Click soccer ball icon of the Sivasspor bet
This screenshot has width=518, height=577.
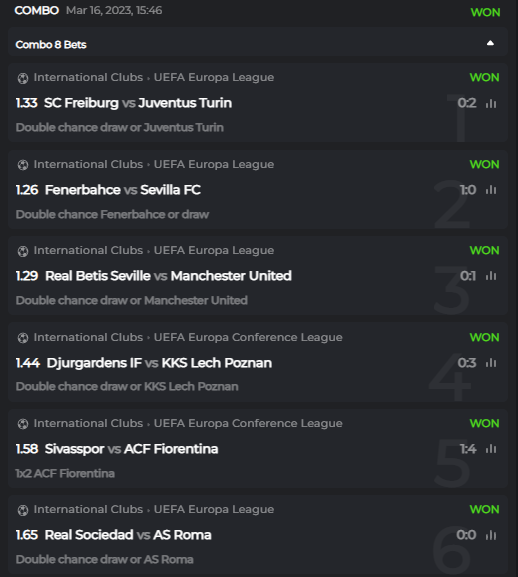point(23,424)
